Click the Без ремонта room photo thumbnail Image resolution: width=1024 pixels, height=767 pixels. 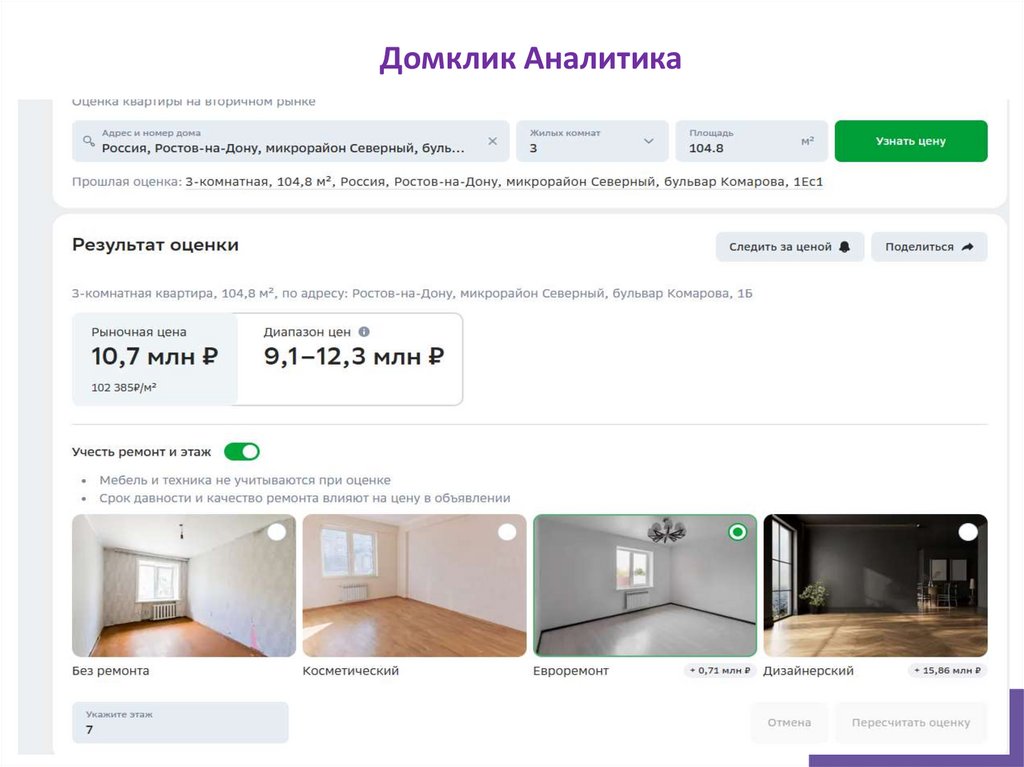[184, 585]
